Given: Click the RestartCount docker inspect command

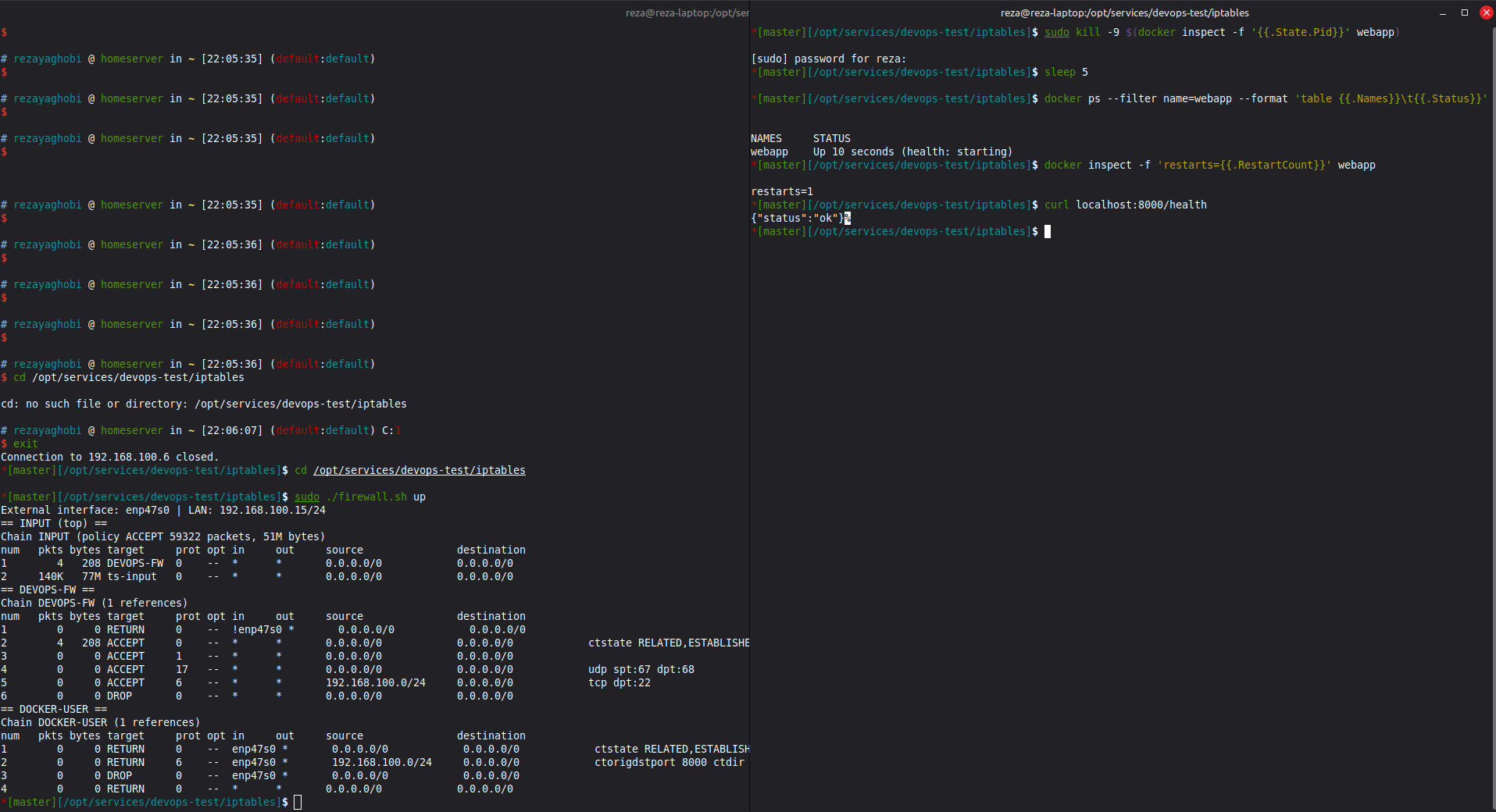Looking at the screenshot, I should coord(1210,165).
